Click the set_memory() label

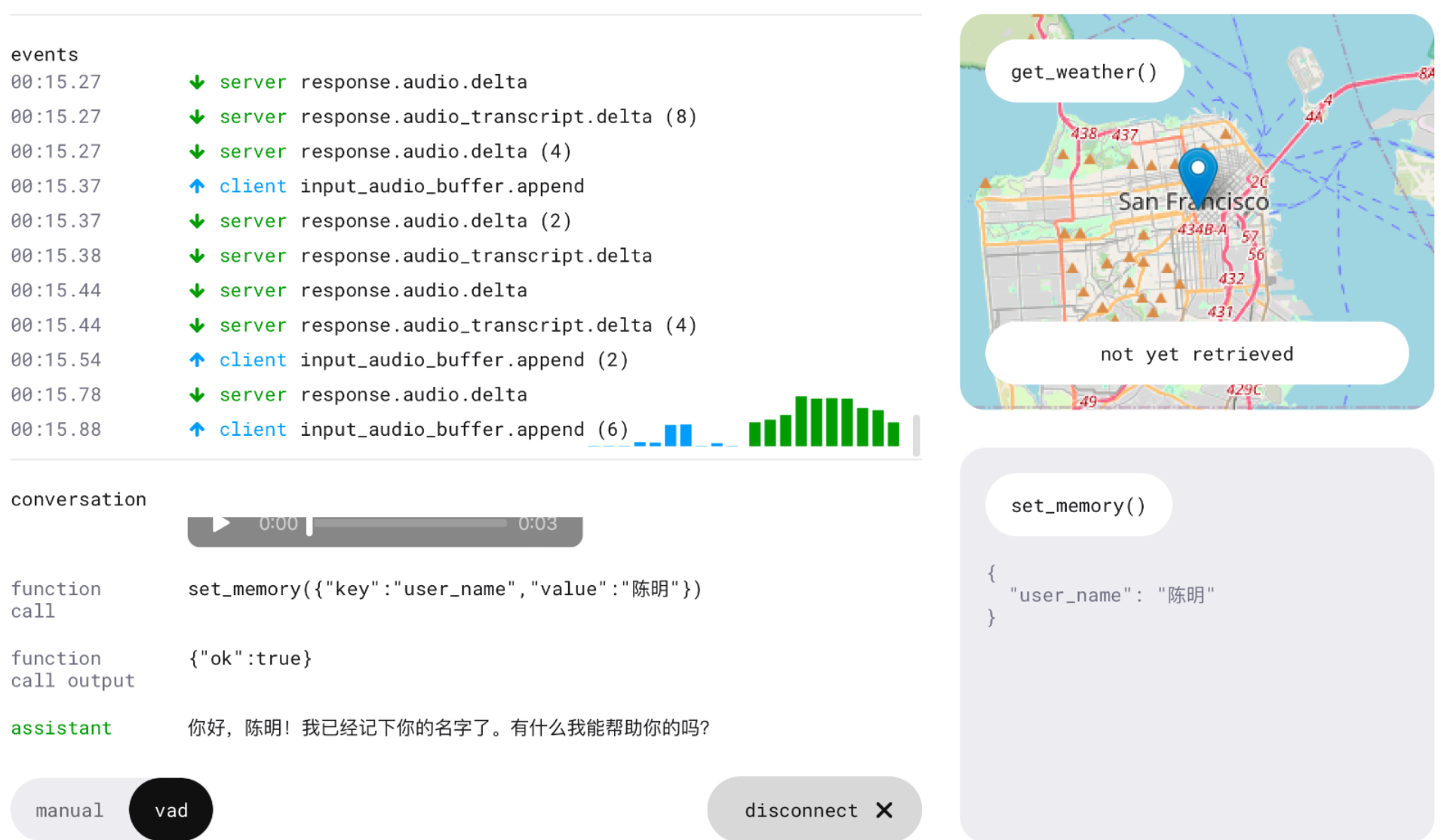(1078, 505)
